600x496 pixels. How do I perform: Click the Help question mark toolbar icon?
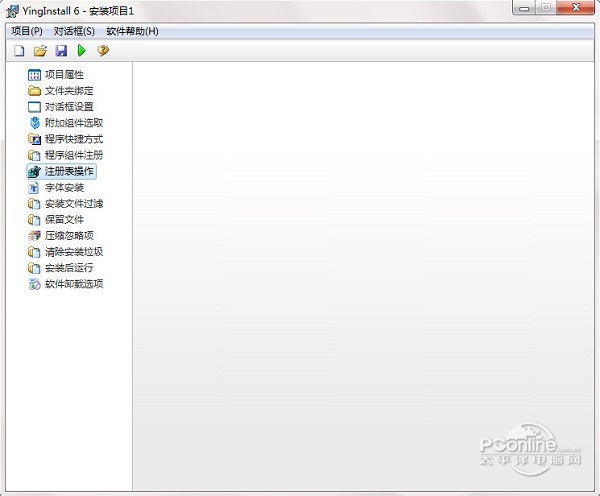coord(103,51)
